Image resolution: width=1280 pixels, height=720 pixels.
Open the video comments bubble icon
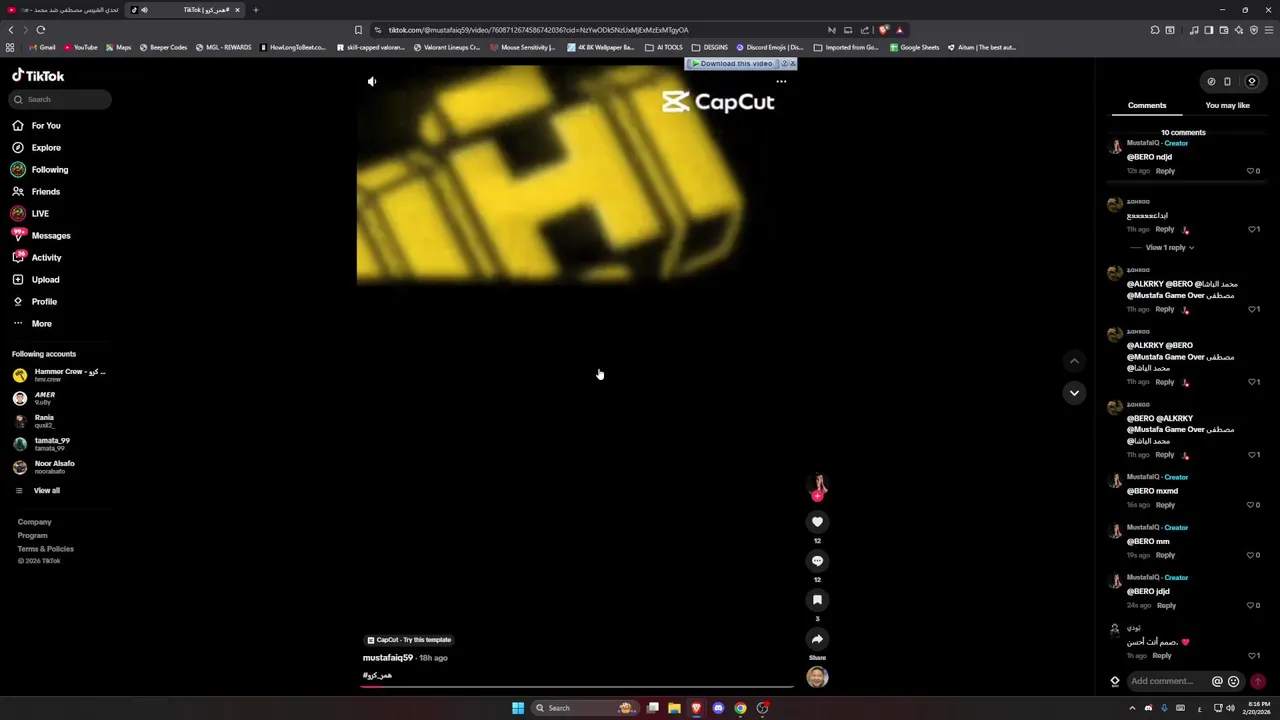point(817,561)
